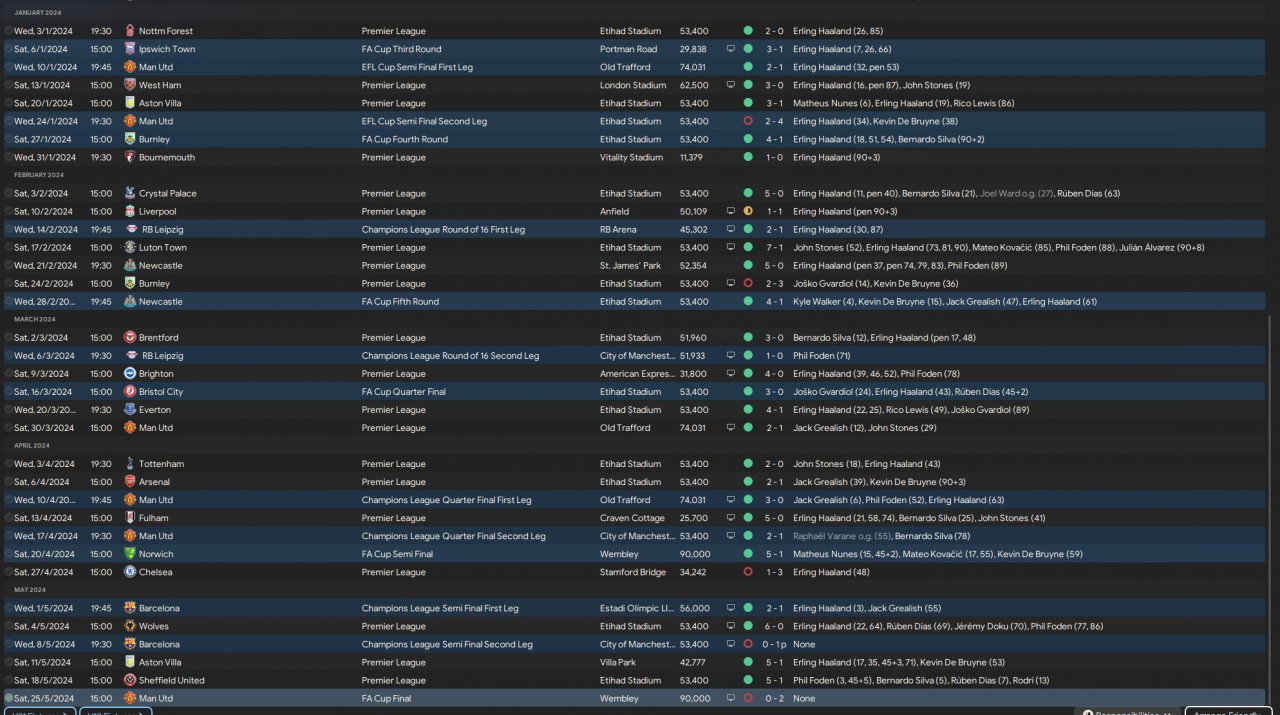Click FA Cup Semi Final competition
This screenshot has width=1280, height=715.
[x=397, y=554]
